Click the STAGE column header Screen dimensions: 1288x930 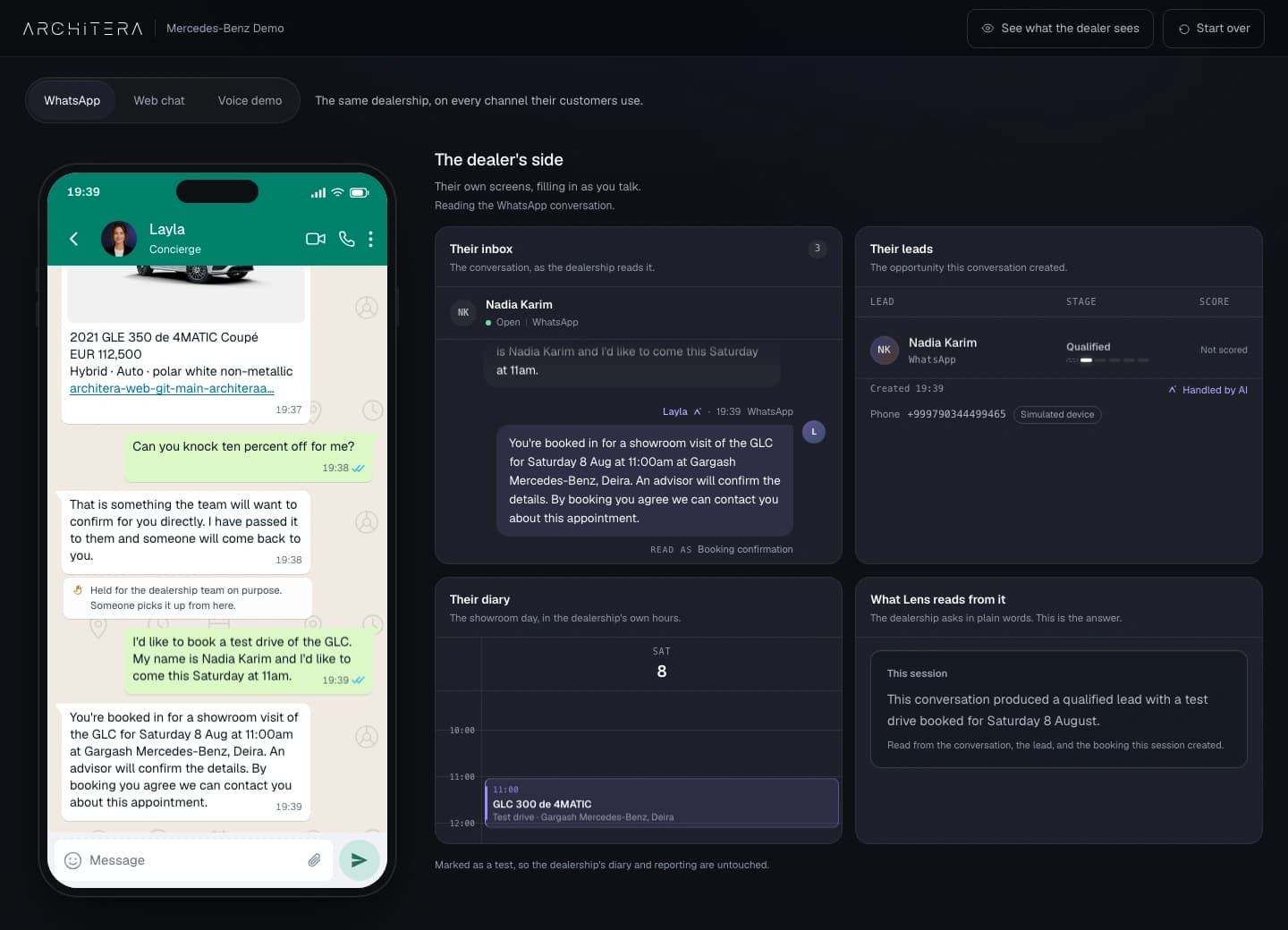[x=1081, y=301]
